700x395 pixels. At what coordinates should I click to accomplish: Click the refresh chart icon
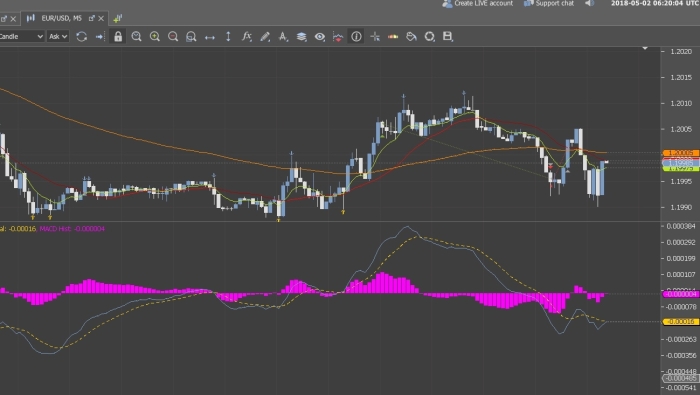pyautogui.click(x=81, y=37)
